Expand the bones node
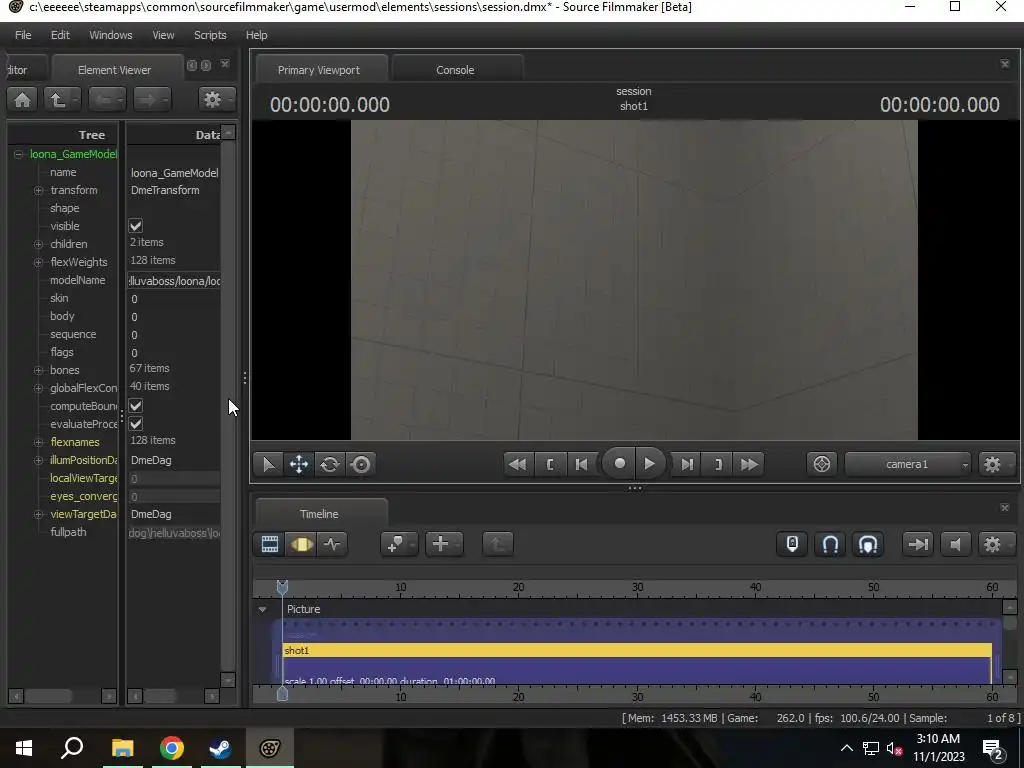The width and height of the screenshot is (1024, 768). [39, 370]
